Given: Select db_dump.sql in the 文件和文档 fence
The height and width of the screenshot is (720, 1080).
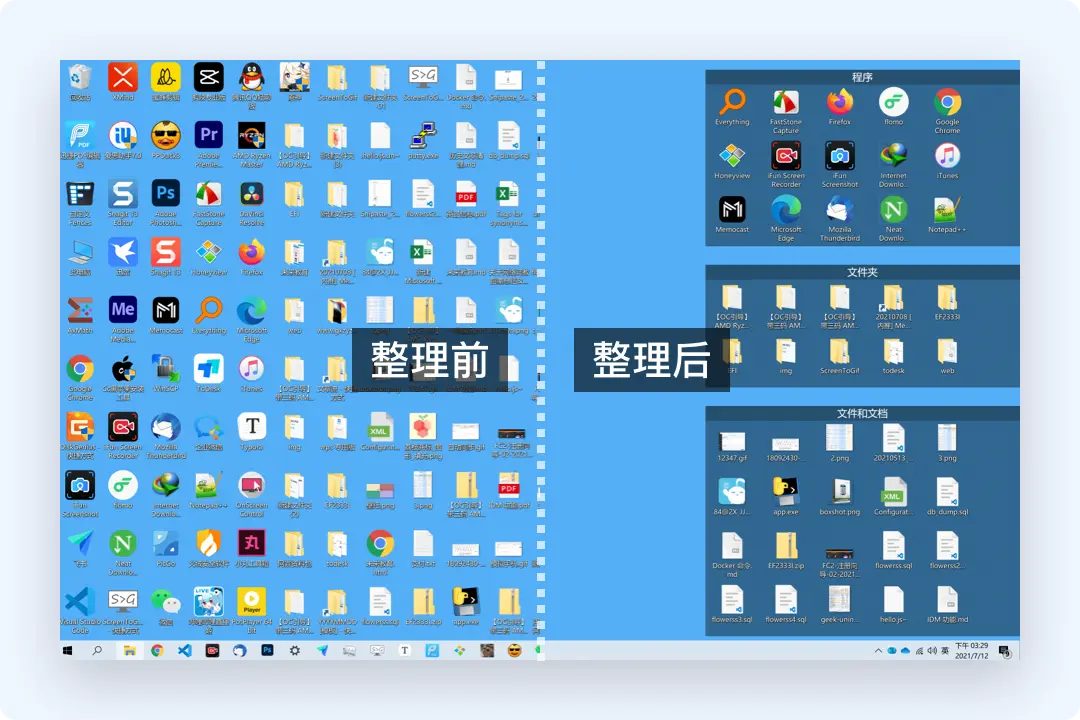Looking at the screenshot, I should point(947,492).
